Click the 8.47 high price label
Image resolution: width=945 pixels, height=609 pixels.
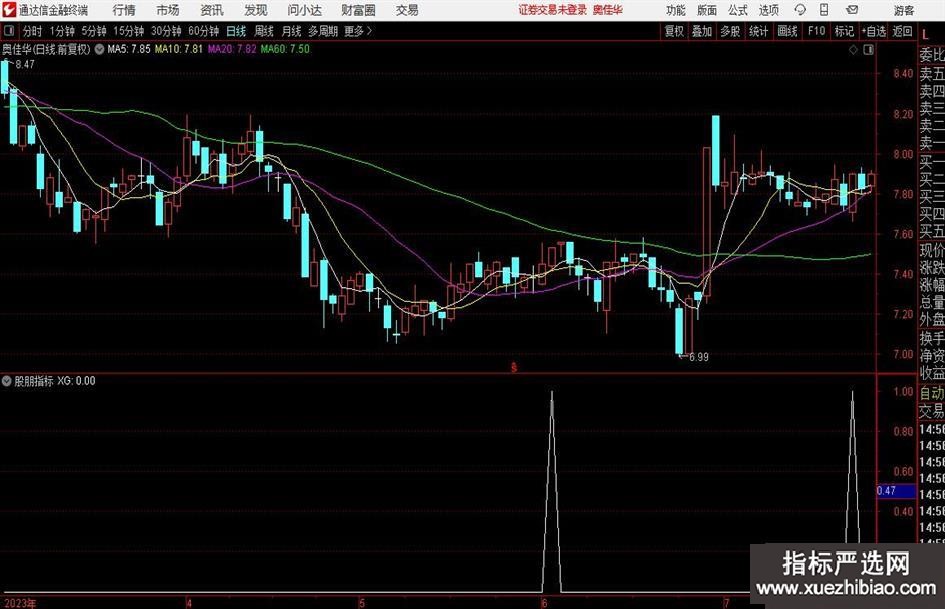25,64
